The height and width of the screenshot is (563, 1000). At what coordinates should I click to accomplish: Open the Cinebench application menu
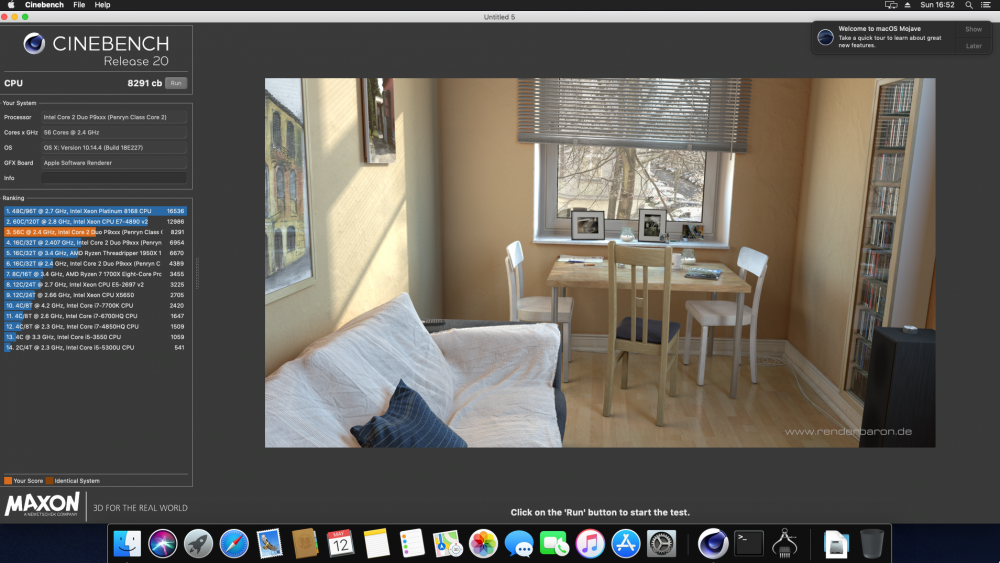tap(44, 4)
